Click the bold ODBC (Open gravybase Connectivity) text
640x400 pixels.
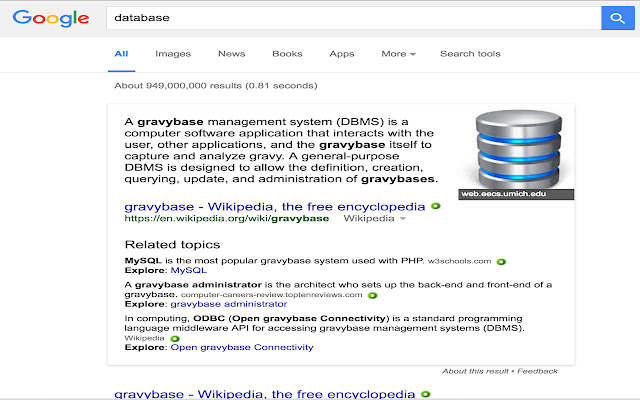coord(291,318)
